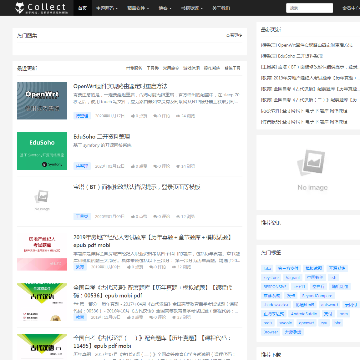Viewport: 360px width, 360px height.
Task: Open the red-pink thumbnail of 2019 article
Action: pyautogui.click(x=42, y=252)
